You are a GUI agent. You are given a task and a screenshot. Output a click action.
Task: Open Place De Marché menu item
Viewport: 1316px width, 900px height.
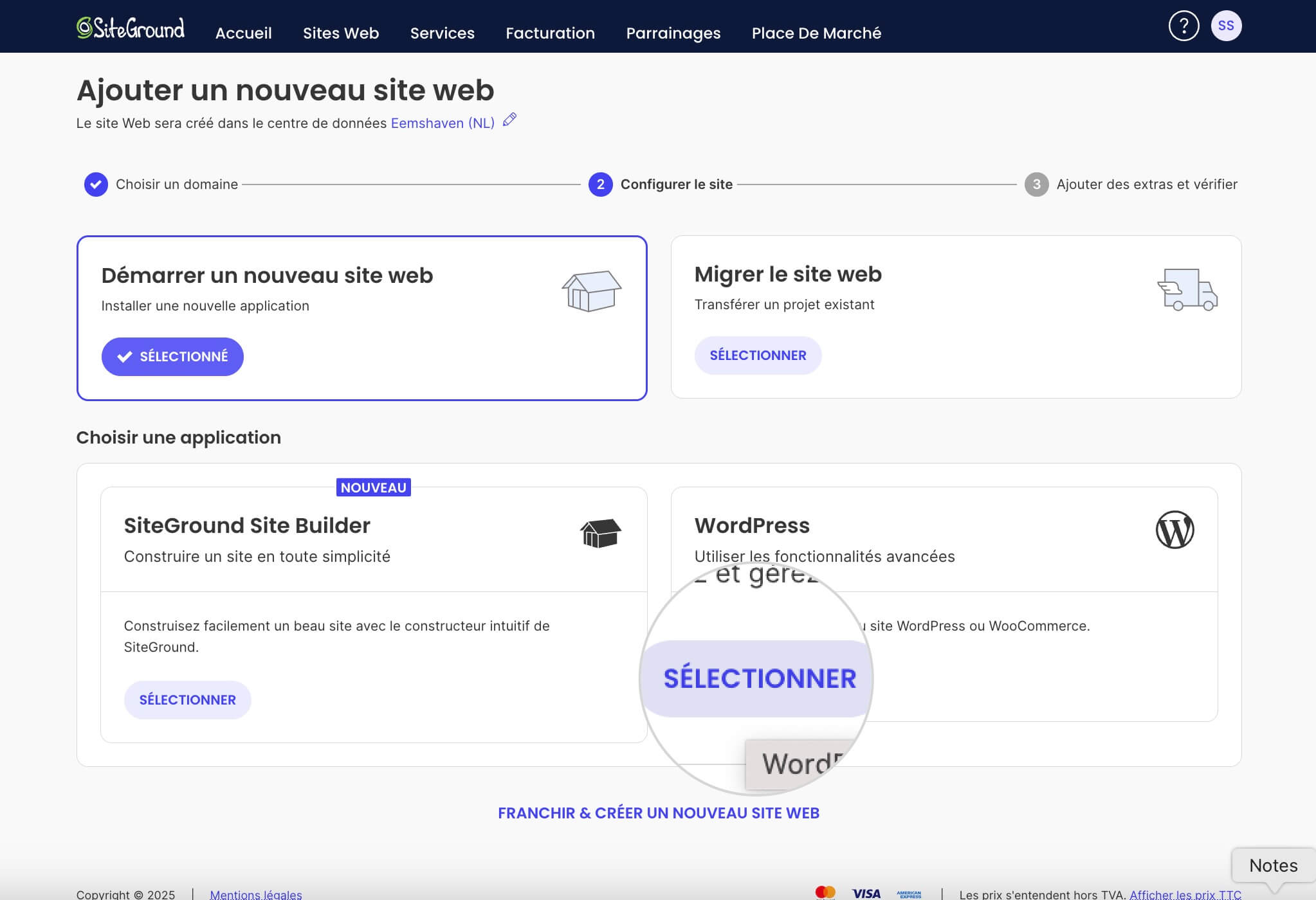point(816,33)
